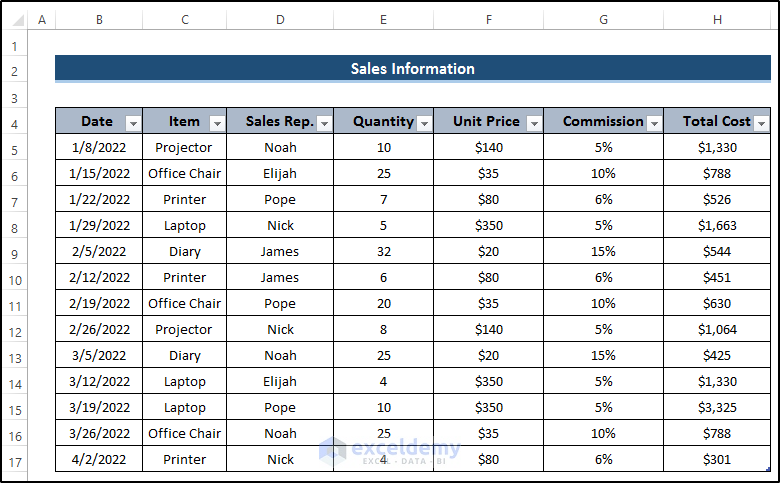
Task: Expand the Sales Rep. filter dropdown
Action: pyautogui.click(x=324, y=122)
